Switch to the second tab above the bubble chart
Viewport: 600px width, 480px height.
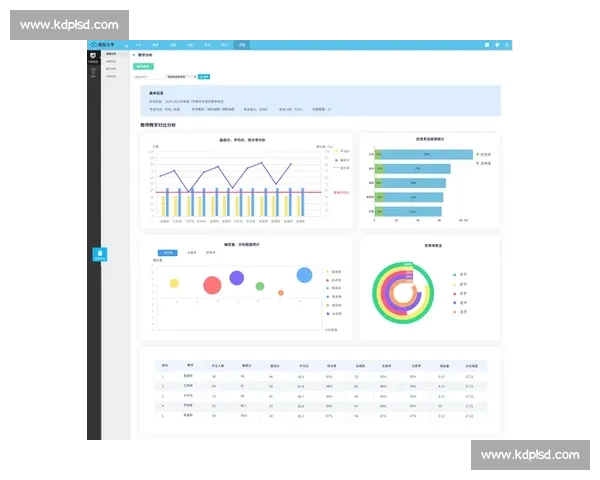[191, 253]
